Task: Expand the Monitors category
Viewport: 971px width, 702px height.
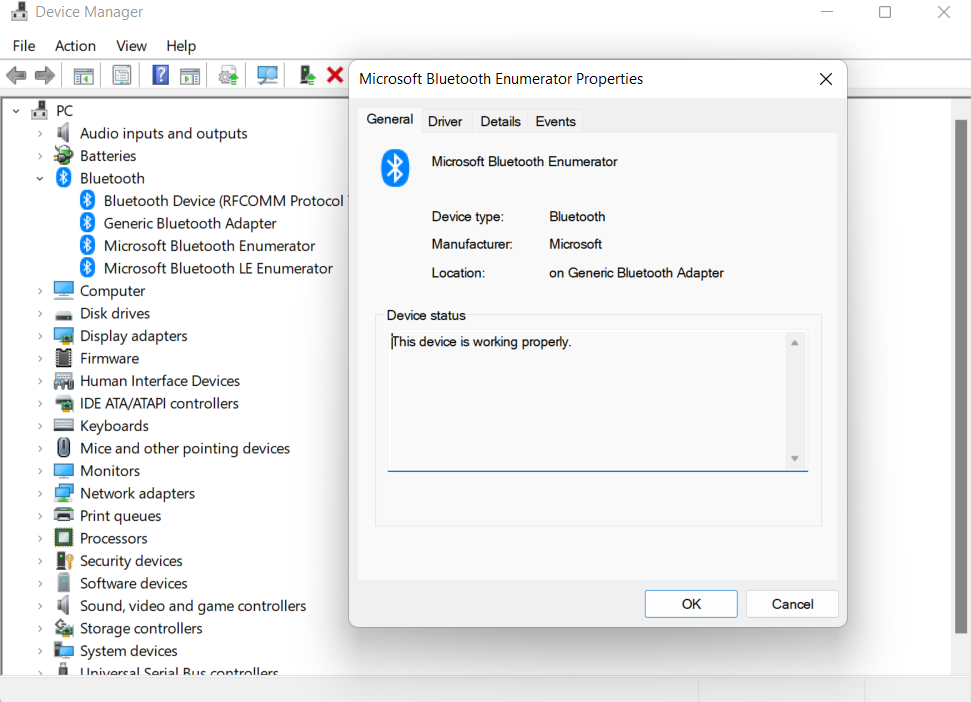Action: [x=40, y=471]
